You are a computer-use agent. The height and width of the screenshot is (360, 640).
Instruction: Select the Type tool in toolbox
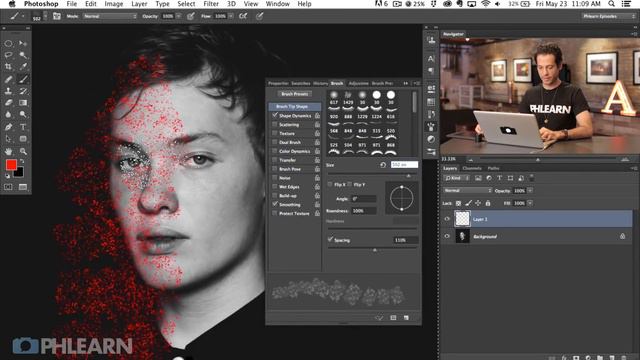pyautogui.click(x=23, y=127)
